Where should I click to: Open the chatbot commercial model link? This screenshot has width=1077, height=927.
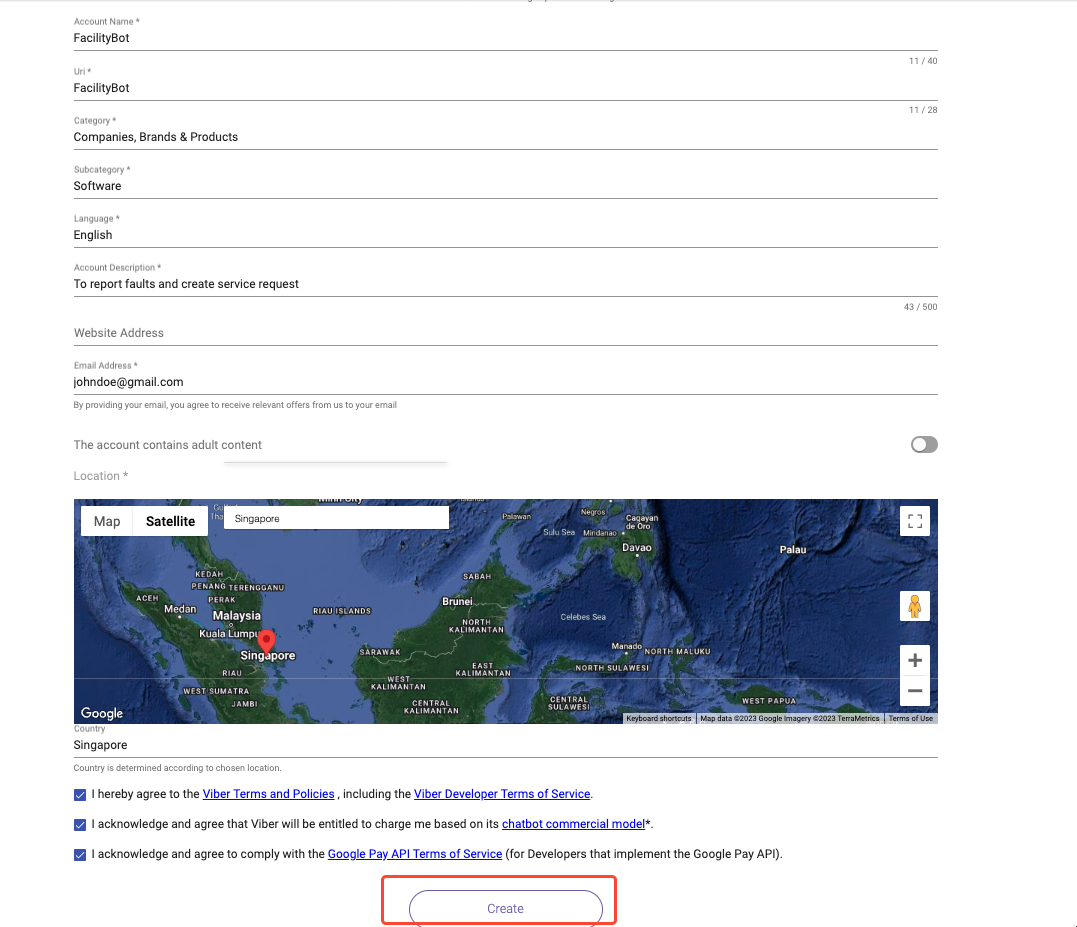(573, 824)
